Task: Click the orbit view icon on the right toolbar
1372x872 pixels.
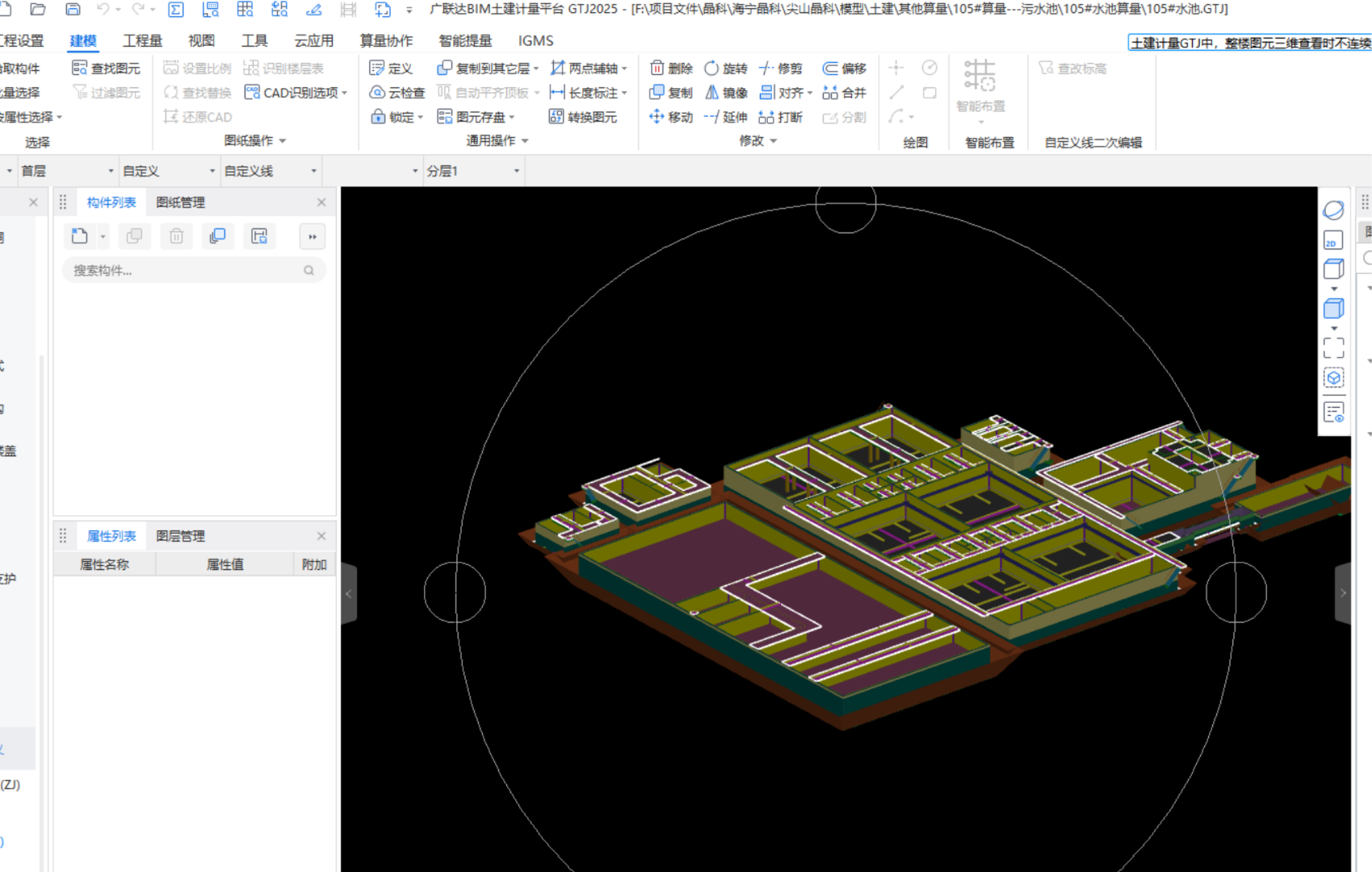Action: 1333,211
